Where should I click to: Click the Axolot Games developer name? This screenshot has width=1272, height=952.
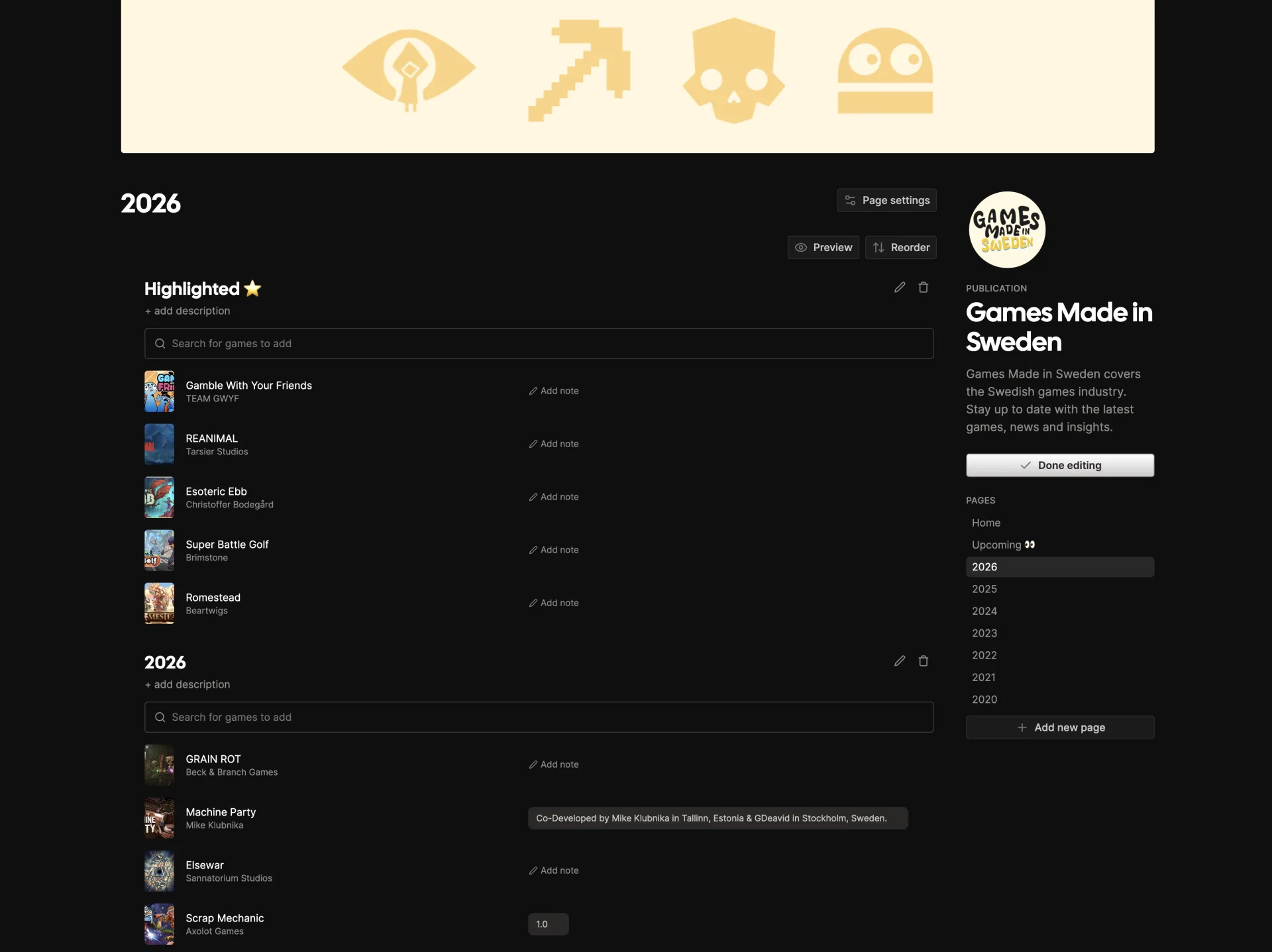click(x=215, y=931)
